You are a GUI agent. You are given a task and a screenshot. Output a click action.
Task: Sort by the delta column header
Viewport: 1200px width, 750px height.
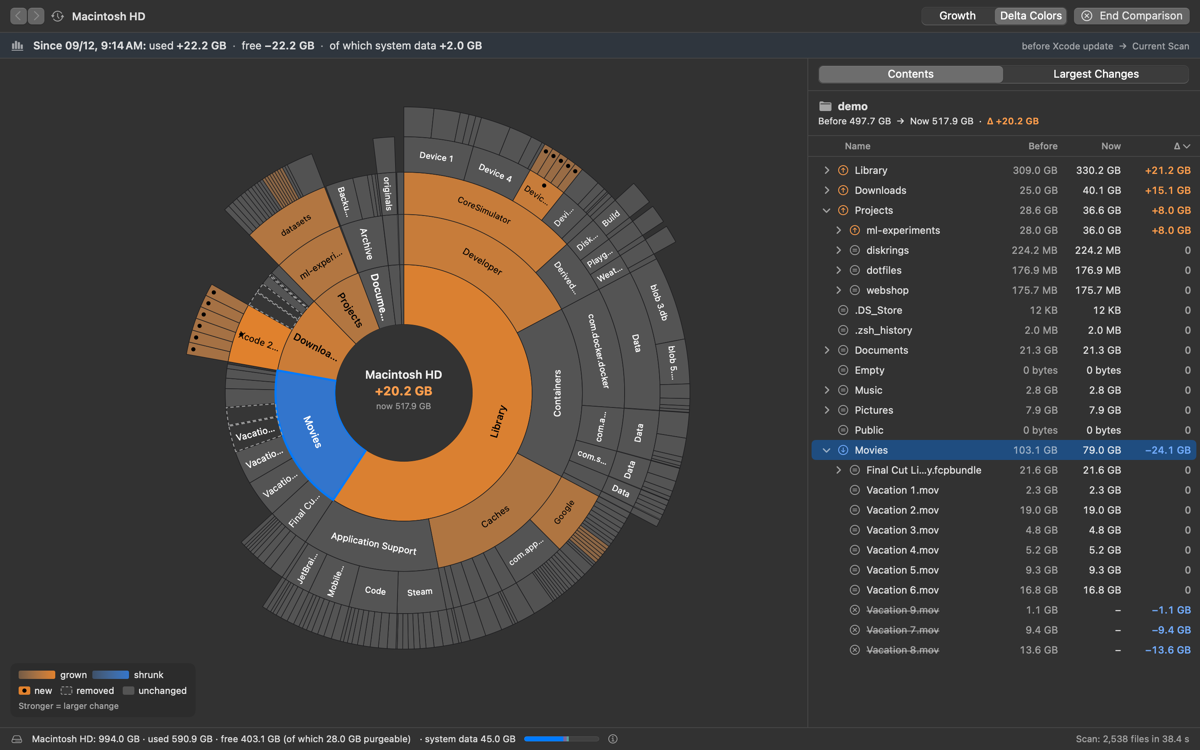[x=1181, y=146]
